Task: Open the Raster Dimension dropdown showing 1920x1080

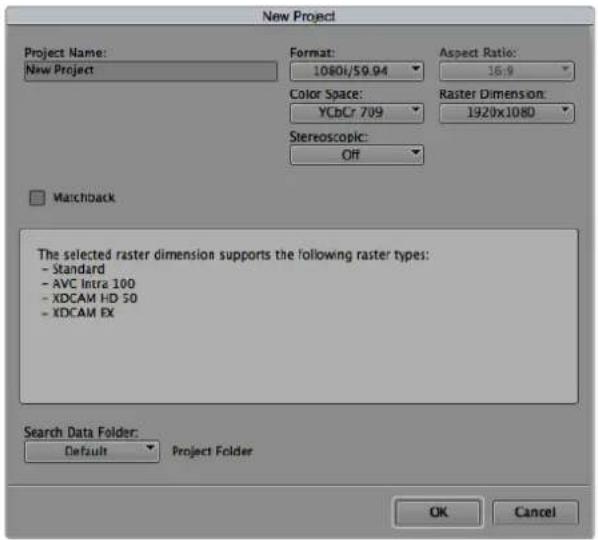Action: coord(506,112)
